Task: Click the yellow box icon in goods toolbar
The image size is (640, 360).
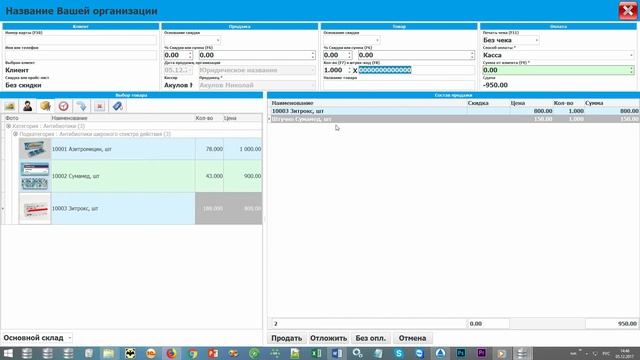Action: (x=45, y=106)
